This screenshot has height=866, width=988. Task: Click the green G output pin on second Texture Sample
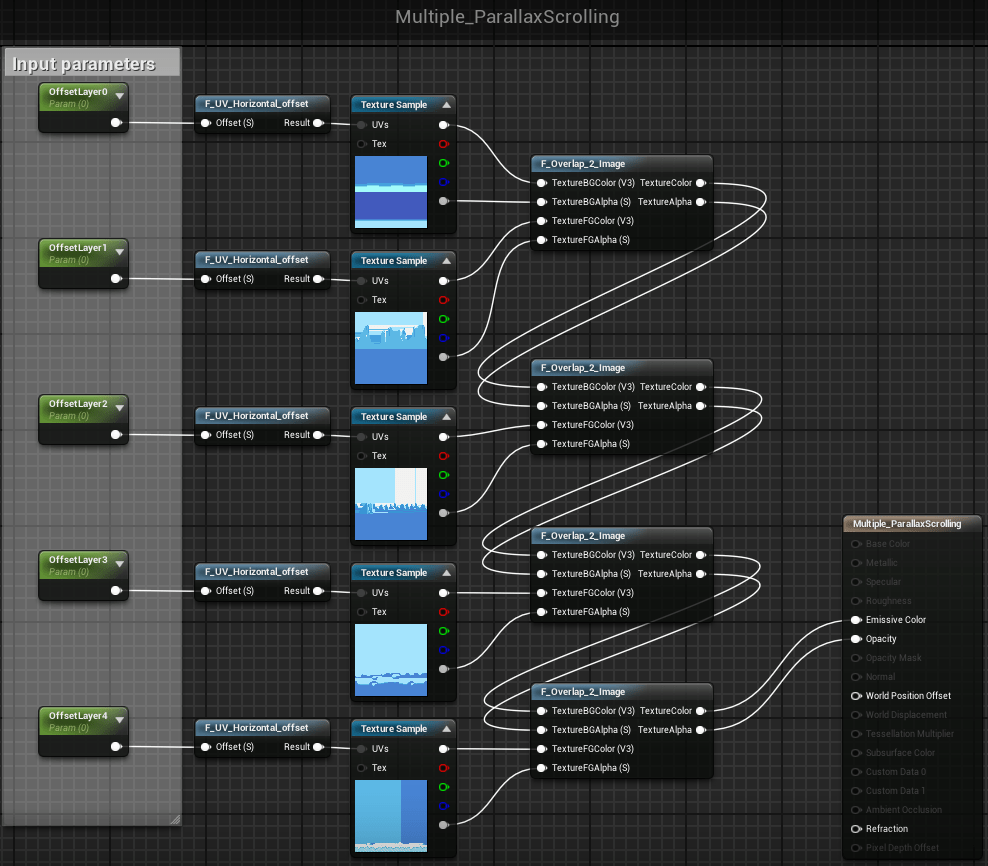pos(444,319)
